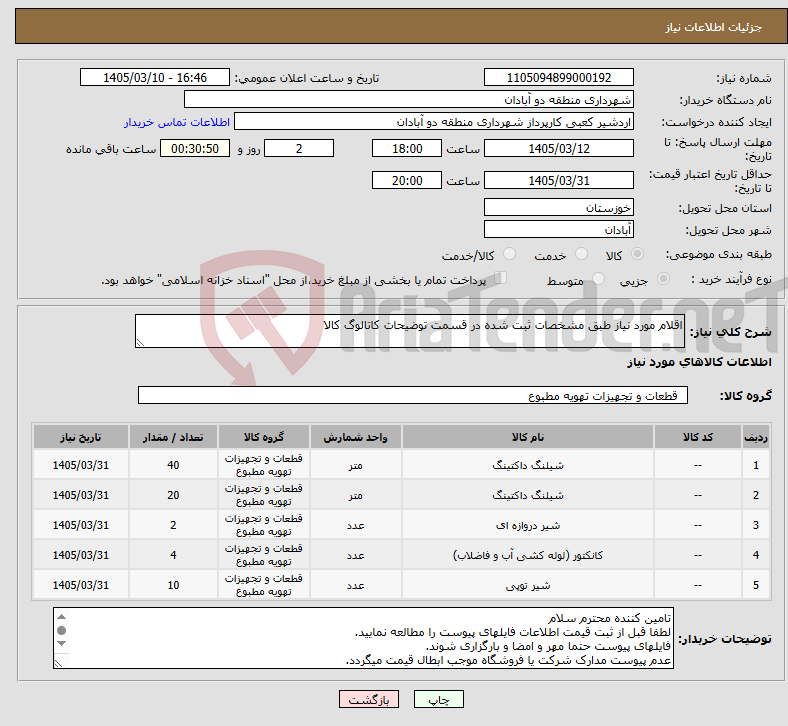Select the متوسط purchase type radio
788x726 pixels.
(x=599, y=279)
